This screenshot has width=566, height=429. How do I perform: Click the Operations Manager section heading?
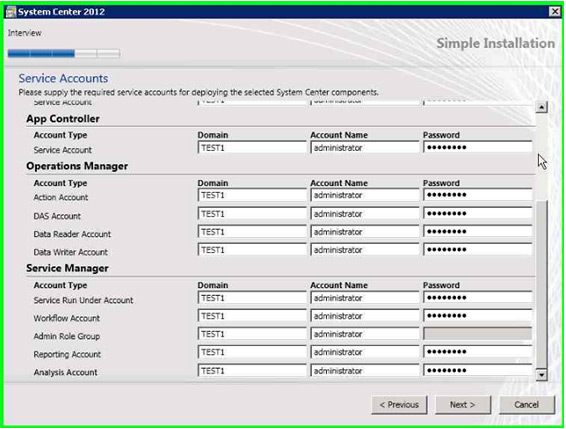pyautogui.click(x=77, y=166)
